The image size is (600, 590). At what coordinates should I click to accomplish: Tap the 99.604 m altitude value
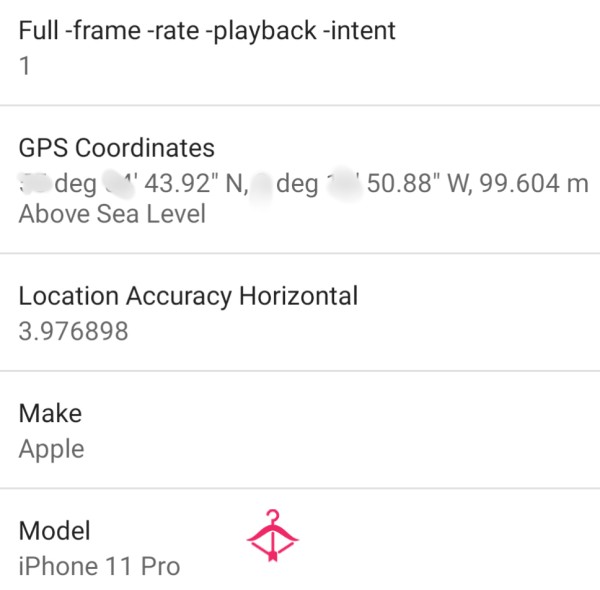point(534,183)
